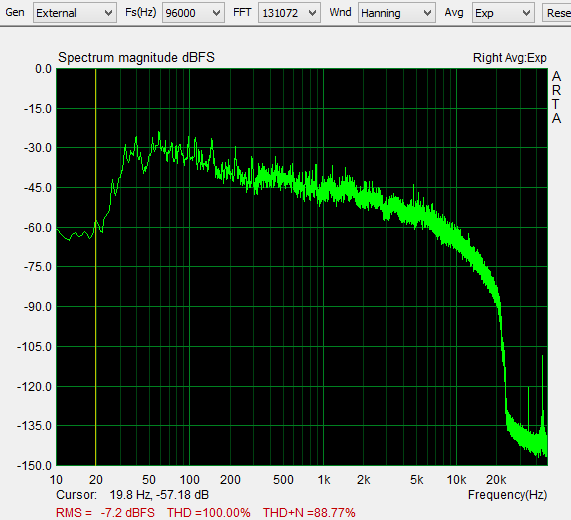Click the RMS -7.2 dBFS readout

click(x=105, y=513)
